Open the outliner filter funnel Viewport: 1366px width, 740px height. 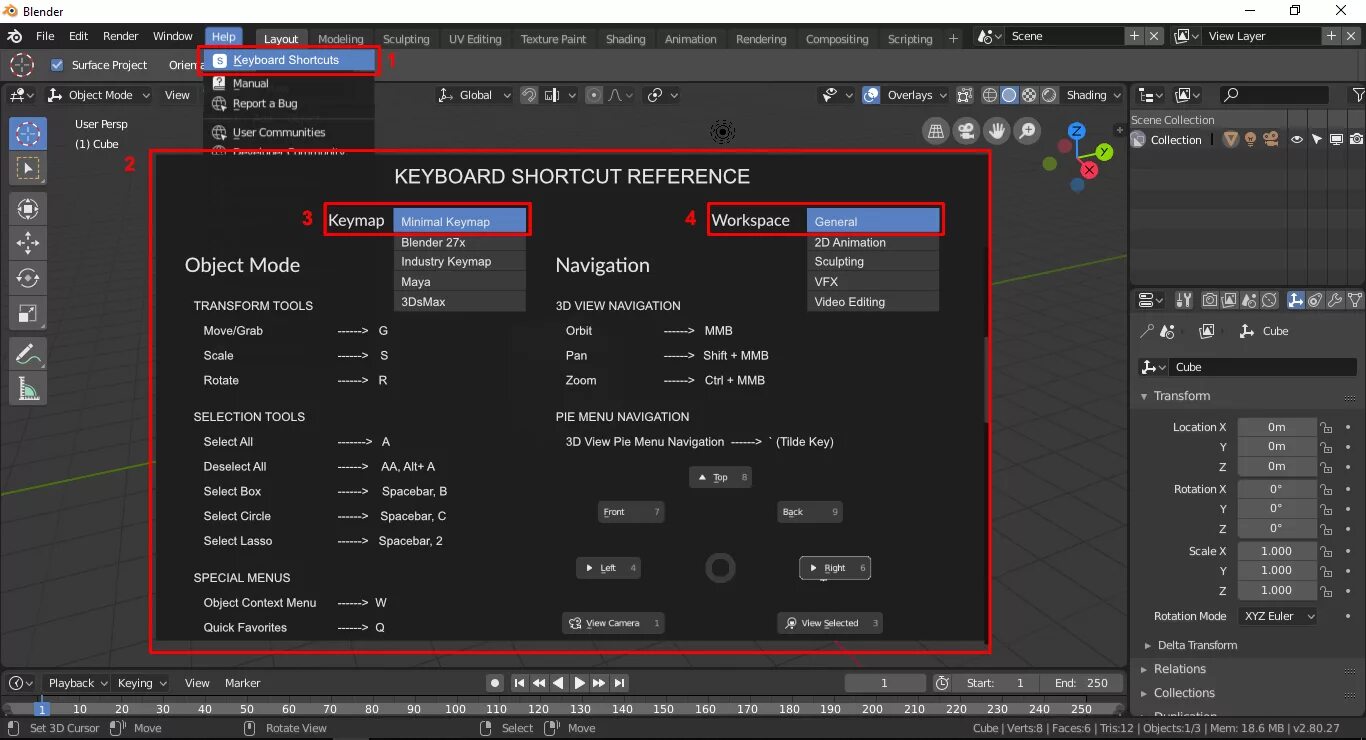click(x=1358, y=95)
